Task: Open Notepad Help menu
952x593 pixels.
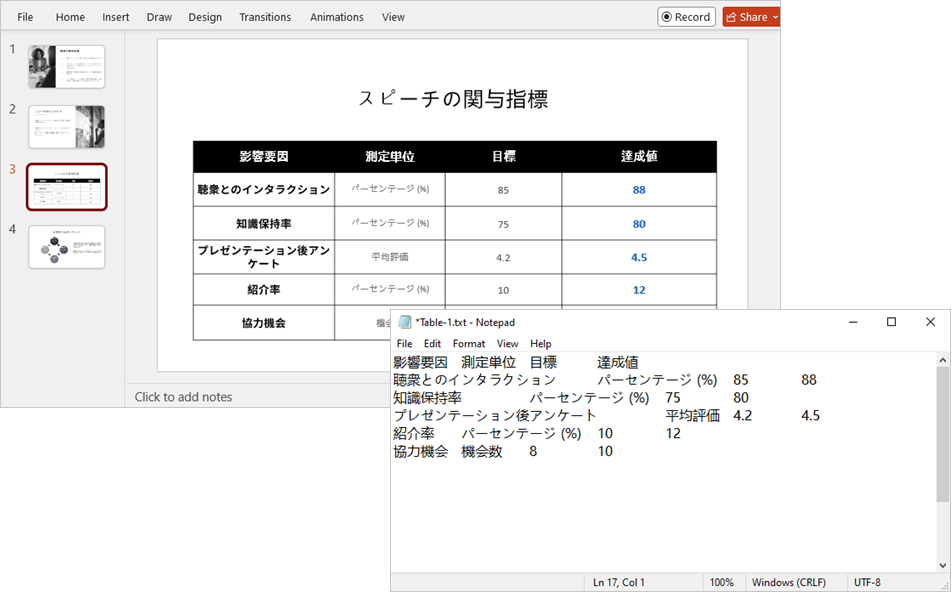Action: [540, 344]
